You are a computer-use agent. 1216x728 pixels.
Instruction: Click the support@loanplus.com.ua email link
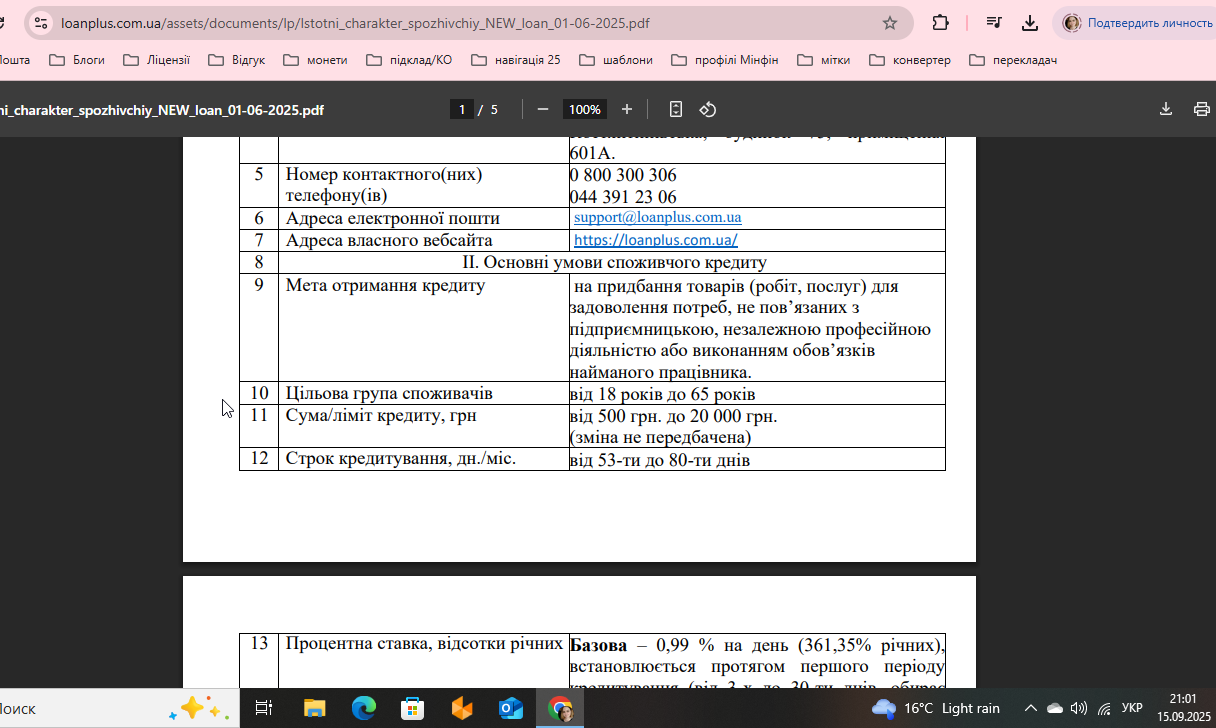[x=658, y=217]
